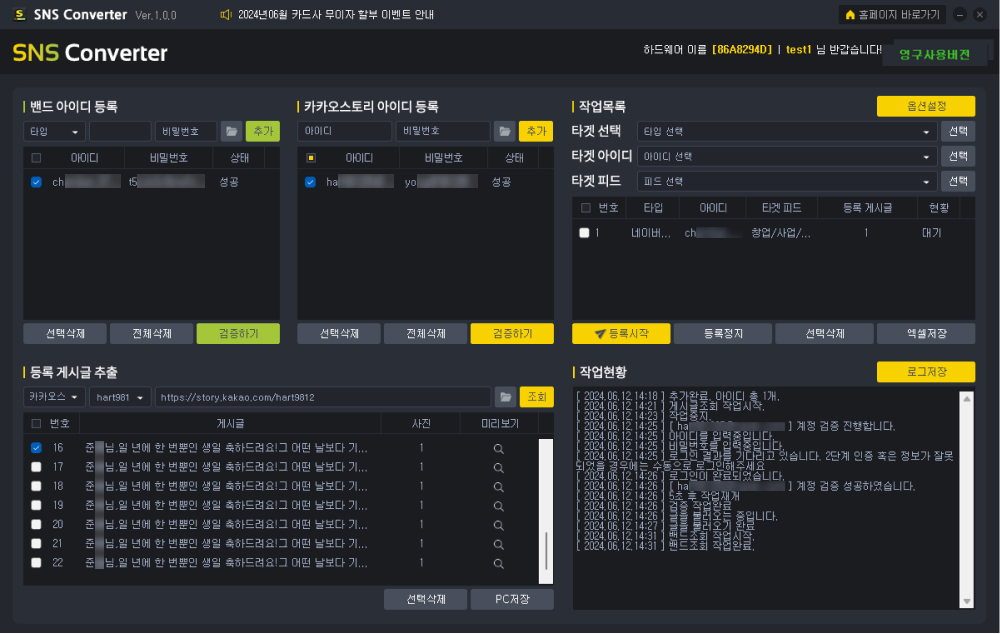The width and height of the screenshot is (1000, 634).
Task: Click the story.kakao.com URL input field
Action: point(323,397)
